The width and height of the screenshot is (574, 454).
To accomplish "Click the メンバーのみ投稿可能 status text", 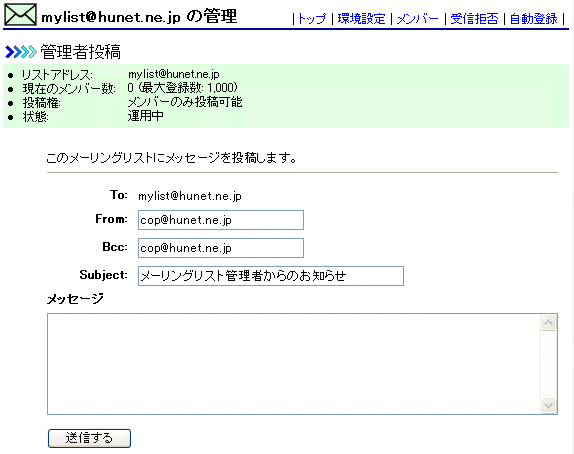I will tap(185, 102).
